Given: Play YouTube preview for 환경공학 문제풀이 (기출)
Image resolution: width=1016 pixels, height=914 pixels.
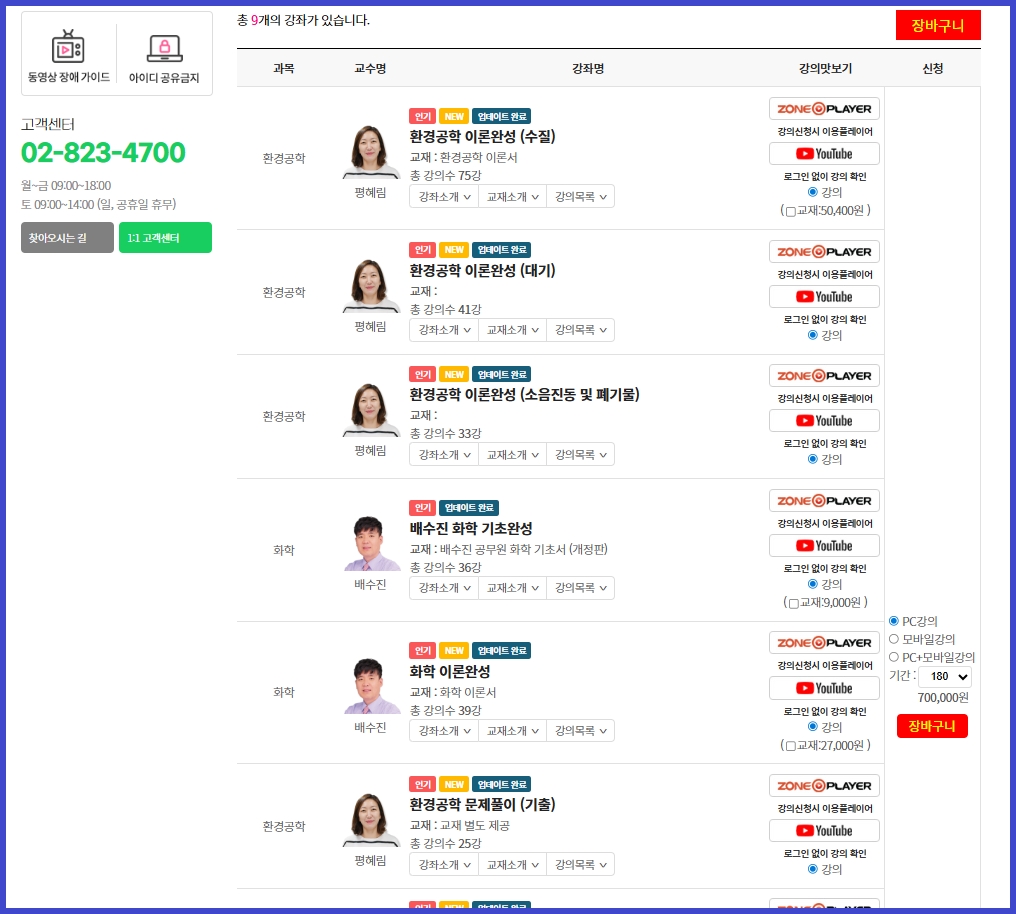Looking at the screenshot, I should click(x=824, y=831).
